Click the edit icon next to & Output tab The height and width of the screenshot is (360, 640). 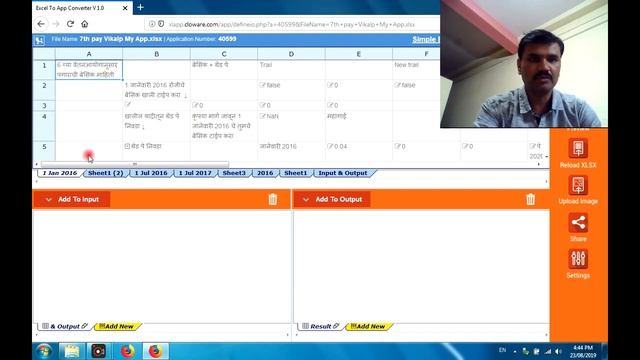(x=84, y=326)
